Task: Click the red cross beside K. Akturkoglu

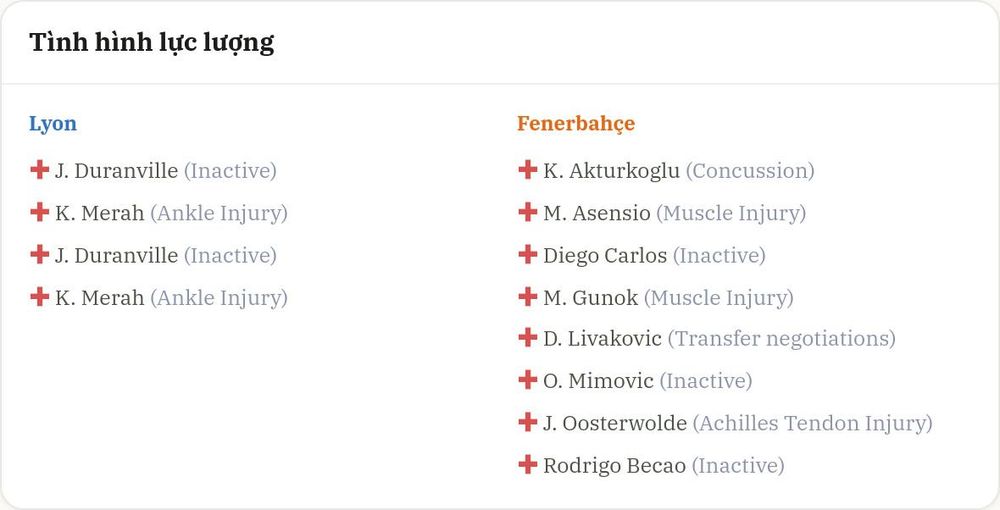Action: pos(527,170)
